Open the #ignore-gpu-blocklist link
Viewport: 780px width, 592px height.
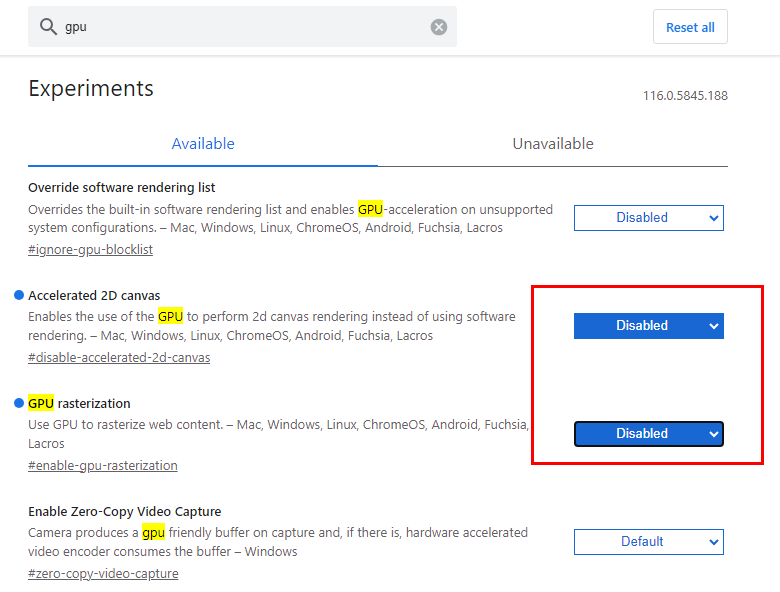pyautogui.click(x=91, y=250)
